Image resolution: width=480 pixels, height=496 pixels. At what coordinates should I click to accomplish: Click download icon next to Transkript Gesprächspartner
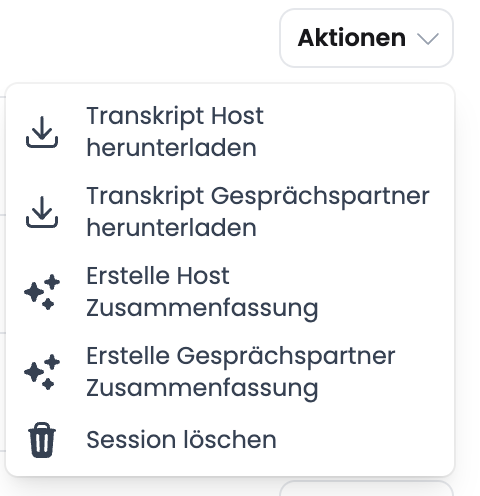42,212
